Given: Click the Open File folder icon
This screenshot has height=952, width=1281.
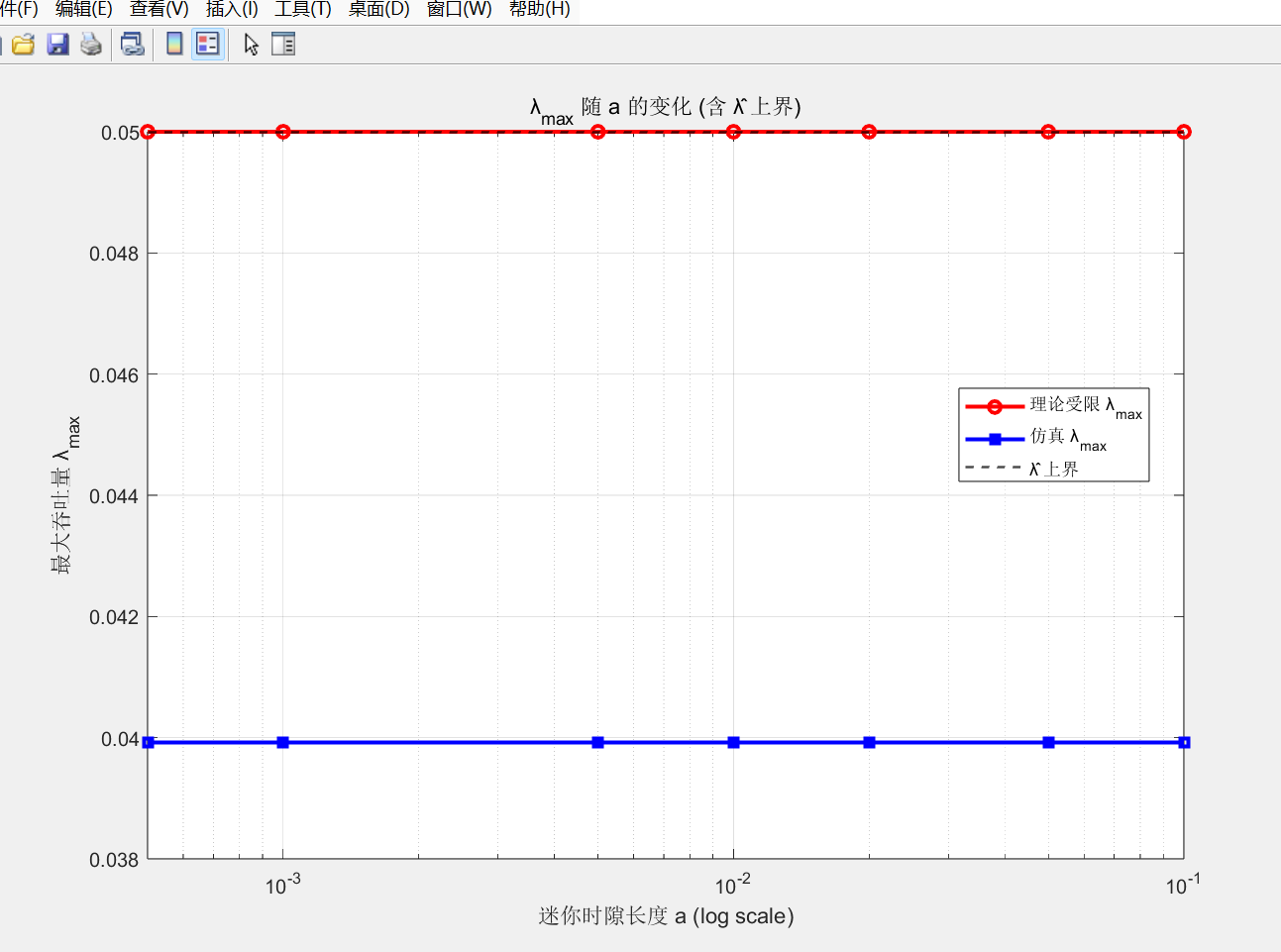Looking at the screenshot, I should coord(23,44).
